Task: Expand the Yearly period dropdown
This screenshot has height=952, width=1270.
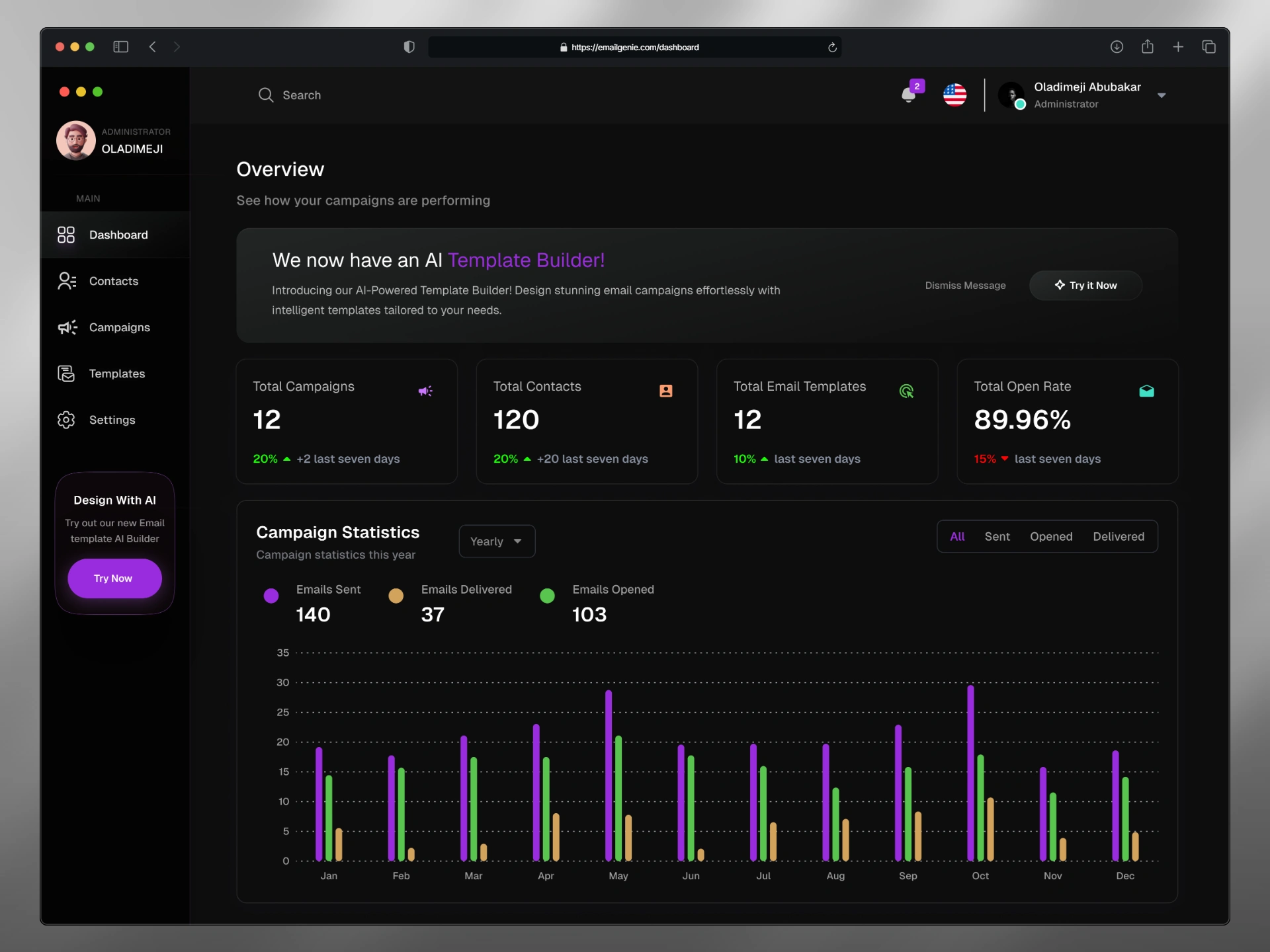Action: 497,541
